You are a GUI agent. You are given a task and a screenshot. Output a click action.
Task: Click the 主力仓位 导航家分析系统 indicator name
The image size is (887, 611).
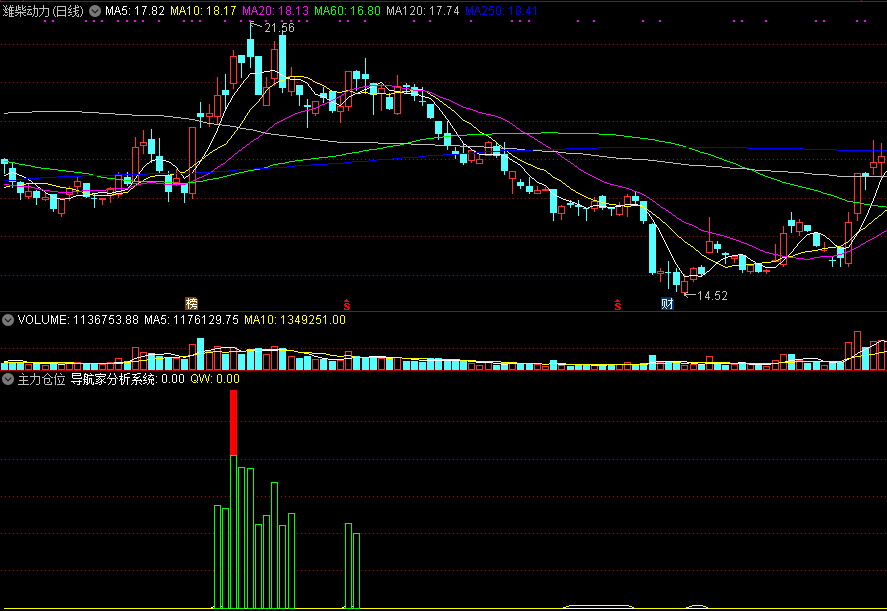tap(87, 379)
